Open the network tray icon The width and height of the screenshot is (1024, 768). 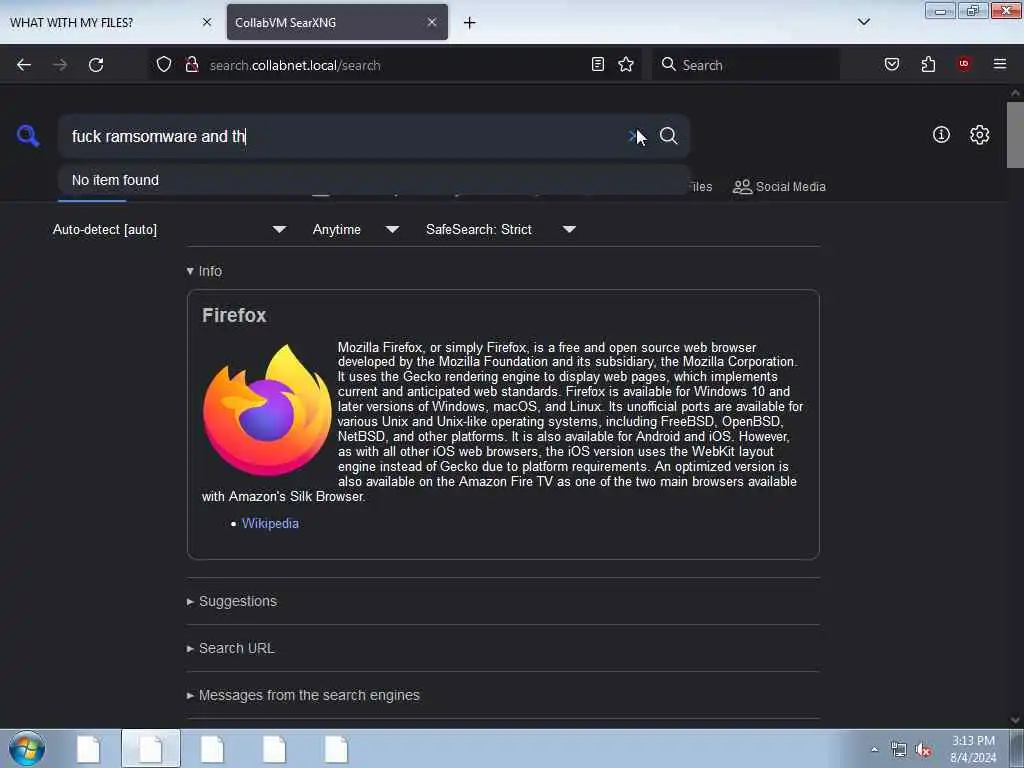[x=899, y=750]
